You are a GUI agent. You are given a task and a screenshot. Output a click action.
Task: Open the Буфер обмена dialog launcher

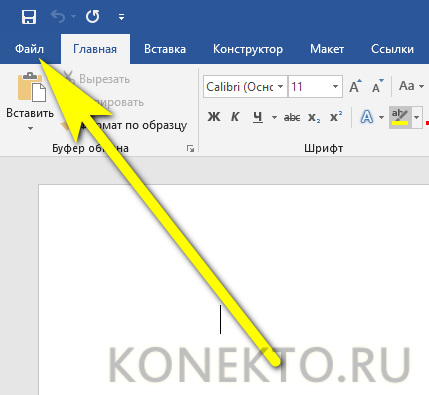click(190, 149)
